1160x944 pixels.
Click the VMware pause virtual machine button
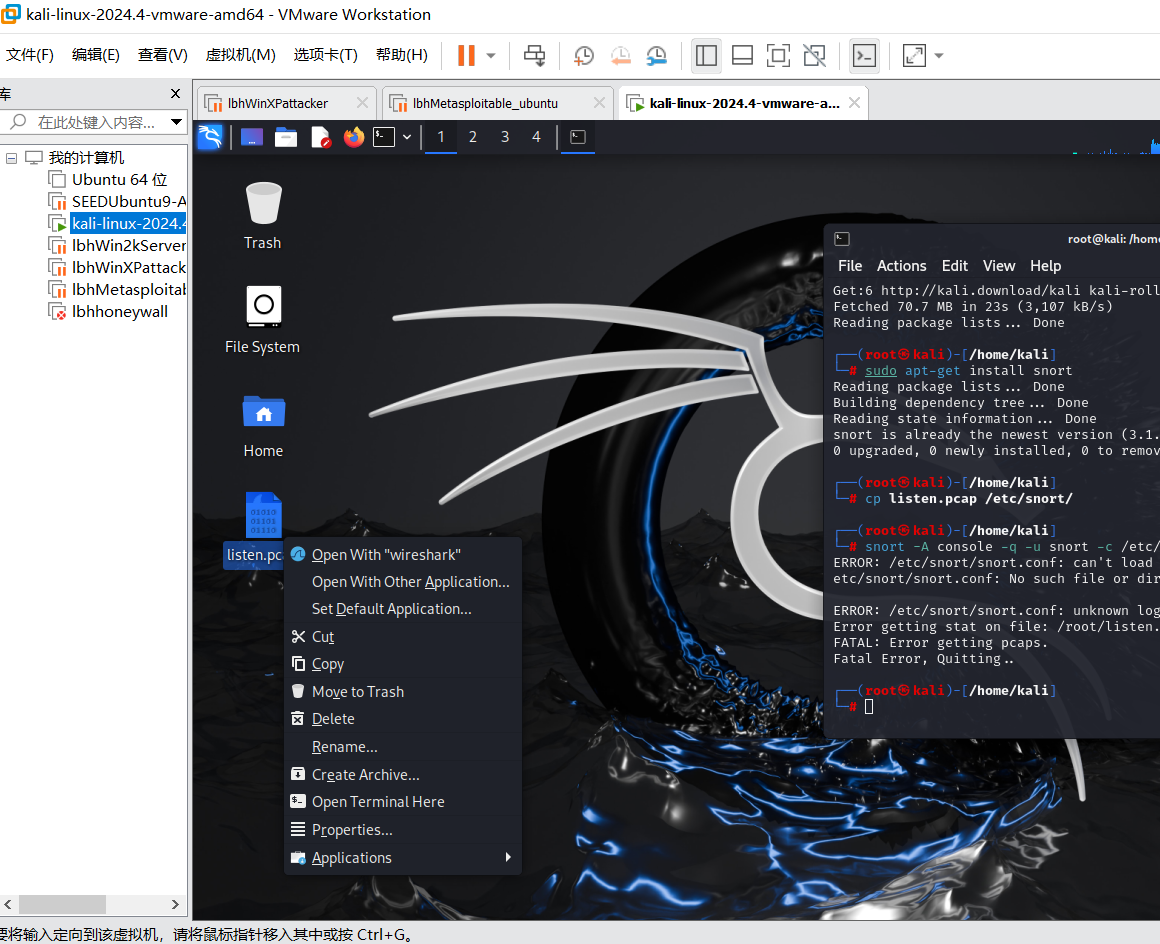pos(466,55)
